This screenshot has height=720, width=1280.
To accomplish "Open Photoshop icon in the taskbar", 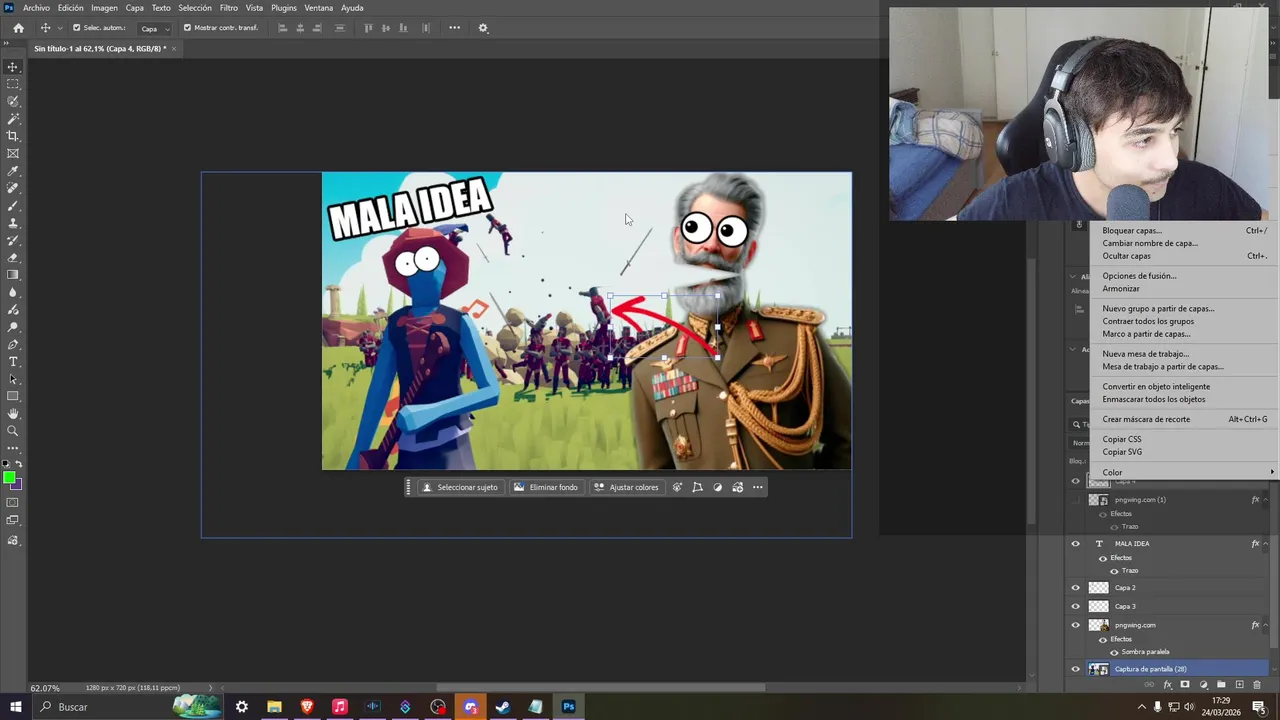I will (x=568, y=707).
